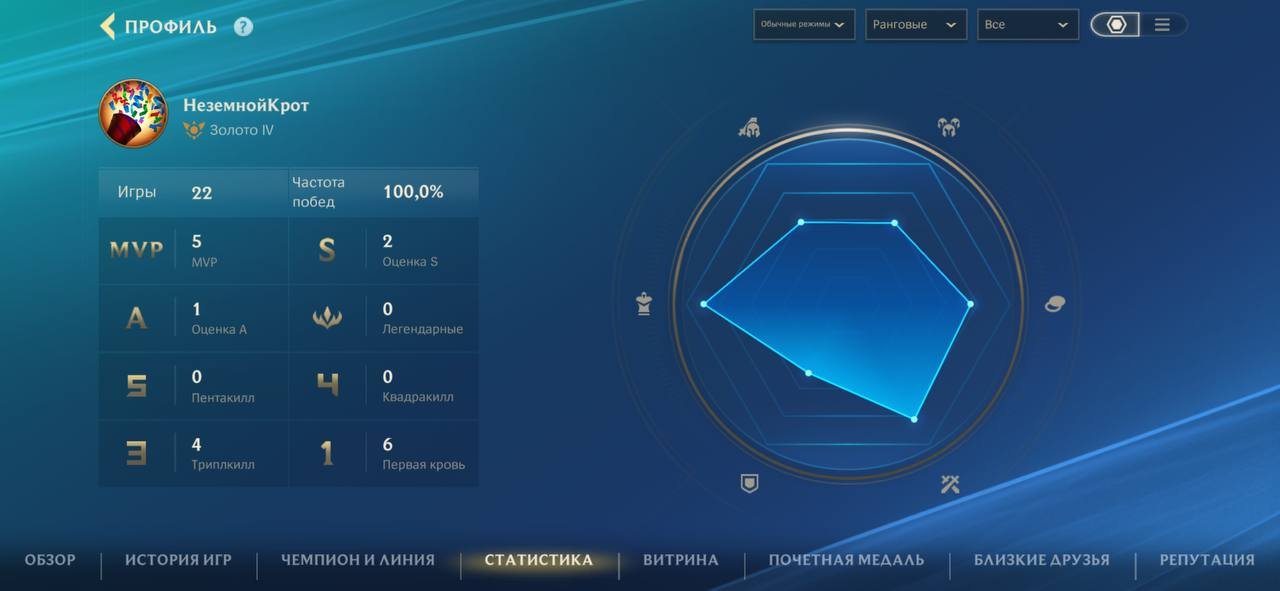Open the ЧЕМПИОН И ЛИНИЯ tab
This screenshot has height=591, width=1280.
point(358,560)
